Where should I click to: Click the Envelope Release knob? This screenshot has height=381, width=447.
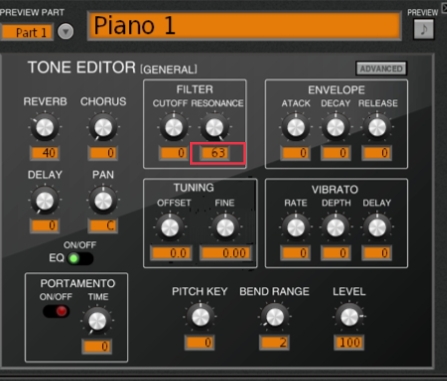(x=377, y=127)
